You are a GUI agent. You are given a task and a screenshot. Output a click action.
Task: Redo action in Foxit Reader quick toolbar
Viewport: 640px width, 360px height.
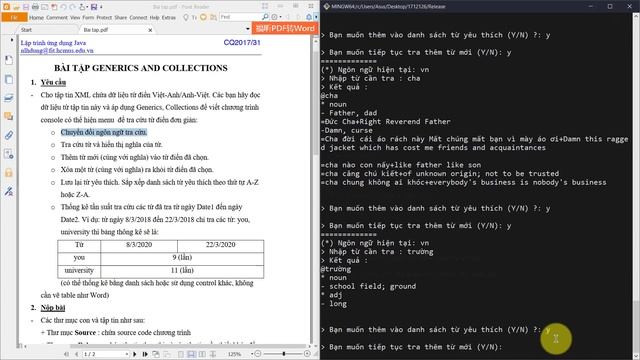[72, 7]
